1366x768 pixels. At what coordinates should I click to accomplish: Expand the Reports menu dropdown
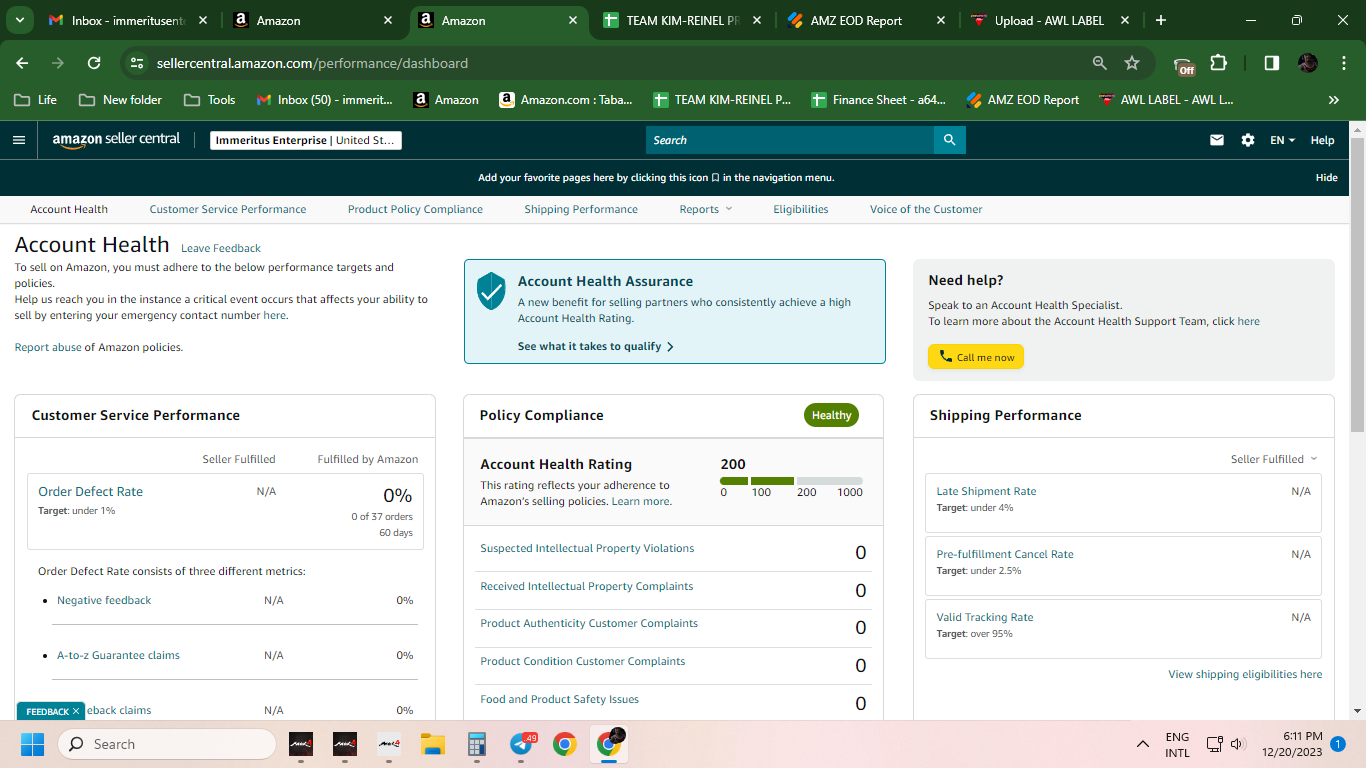pos(706,209)
